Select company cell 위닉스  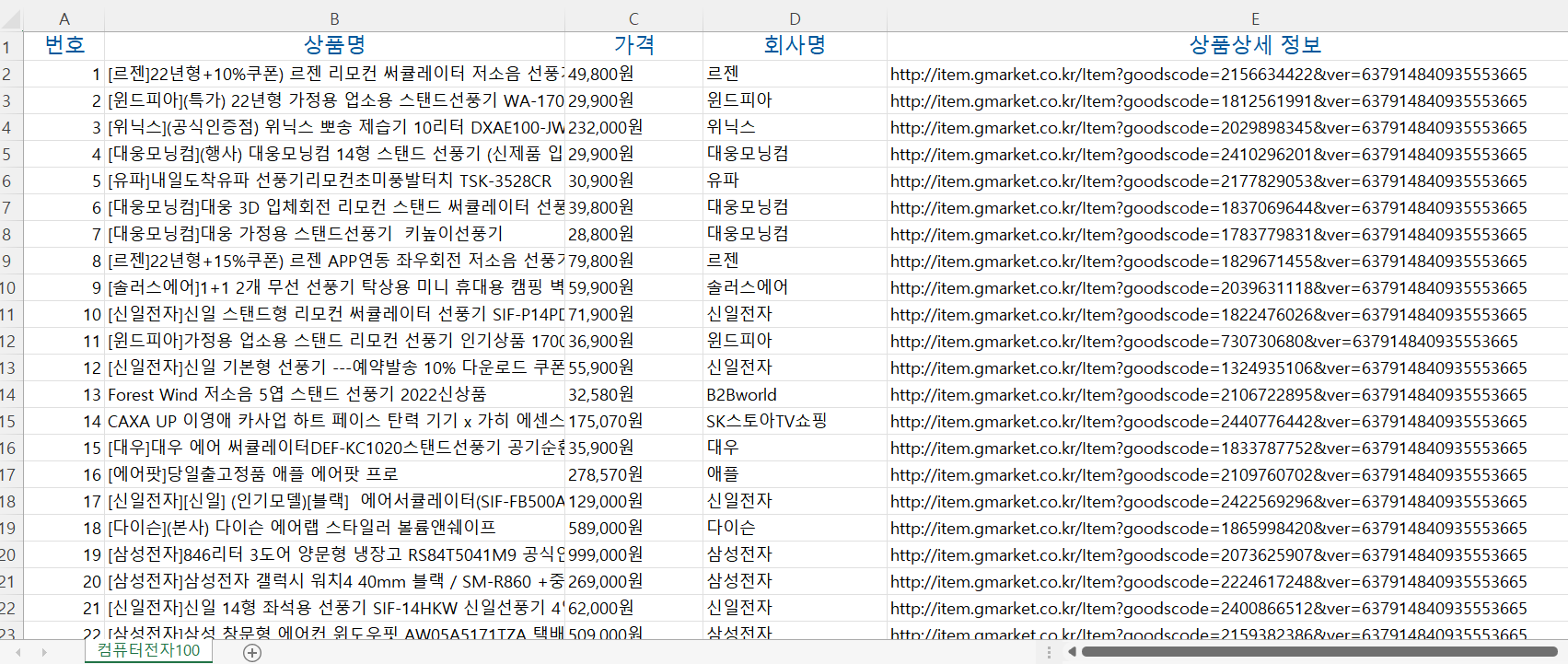pos(795,127)
